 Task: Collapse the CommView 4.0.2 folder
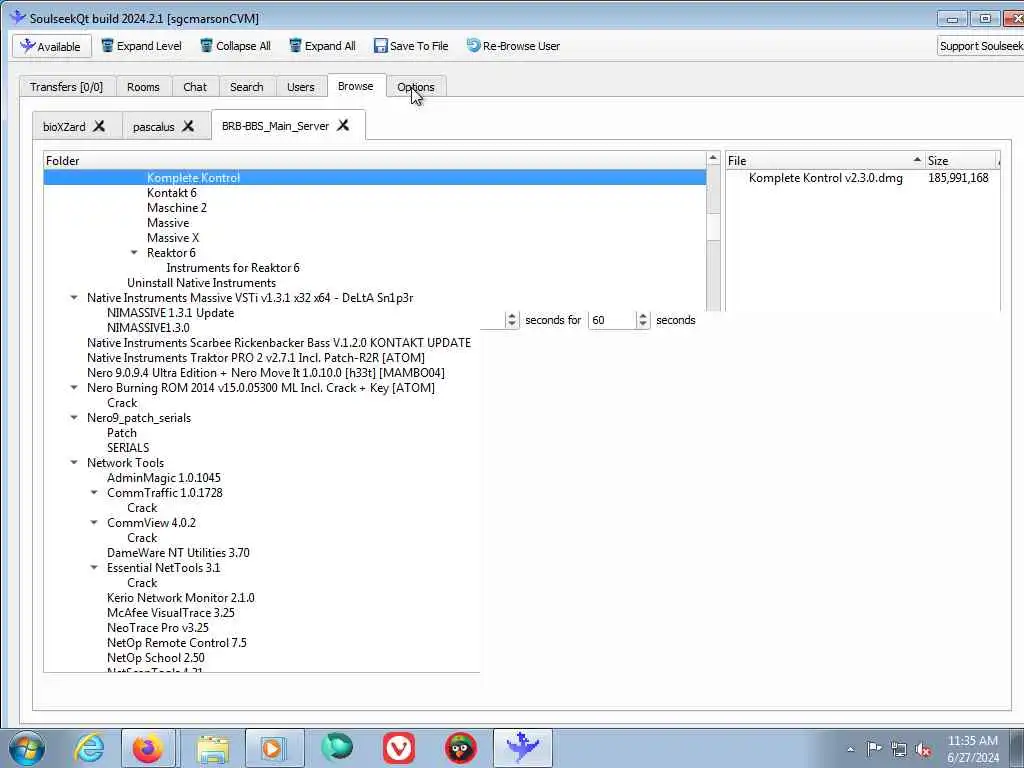tap(94, 523)
